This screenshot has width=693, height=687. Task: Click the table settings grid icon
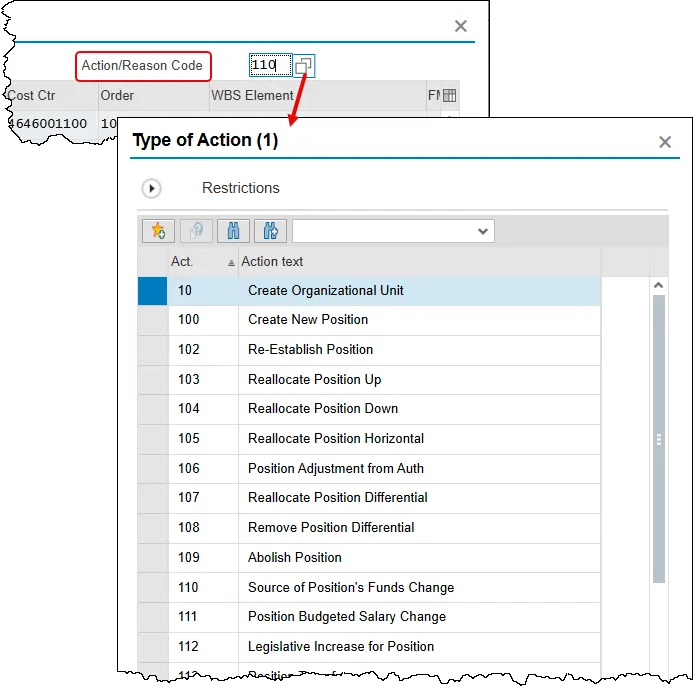(449, 95)
